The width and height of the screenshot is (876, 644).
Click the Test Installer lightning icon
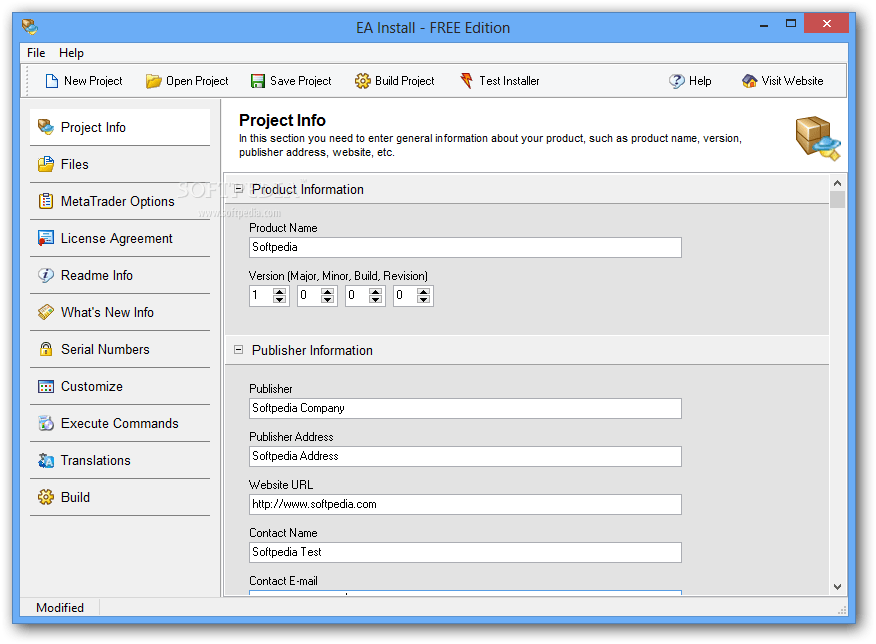tap(466, 81)
